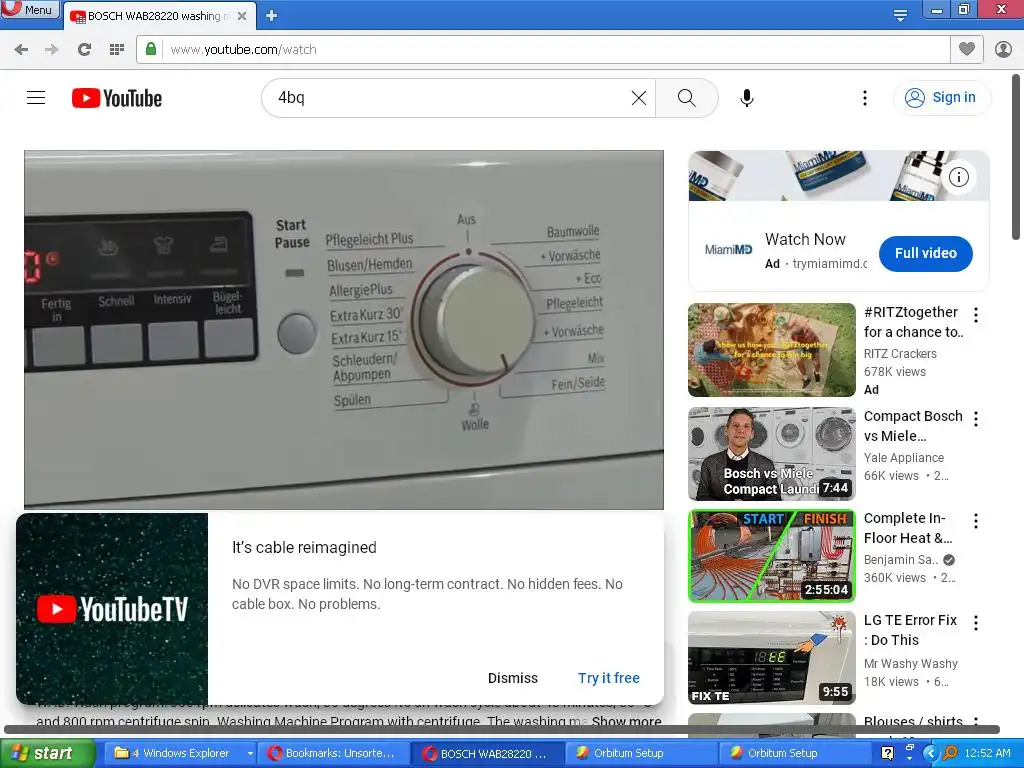
Task: Open the Windows start menu
Action: coord(48,753)
